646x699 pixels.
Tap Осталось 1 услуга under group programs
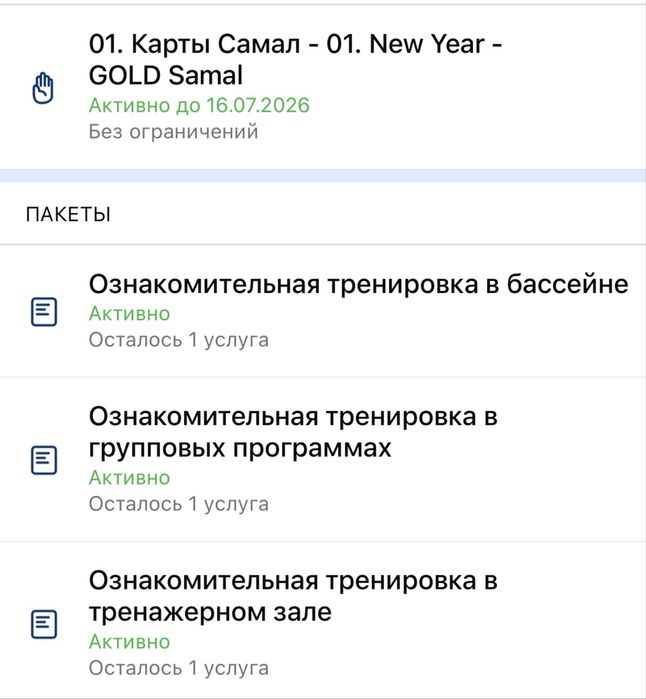tap(178, 503)
